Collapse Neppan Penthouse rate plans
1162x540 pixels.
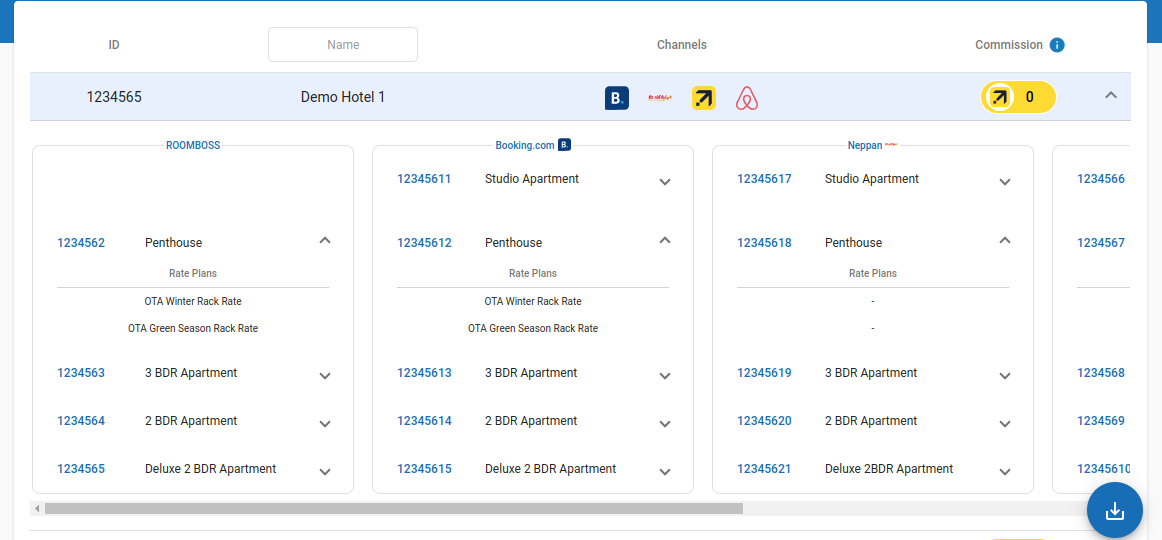click(x=1005, y=240)
